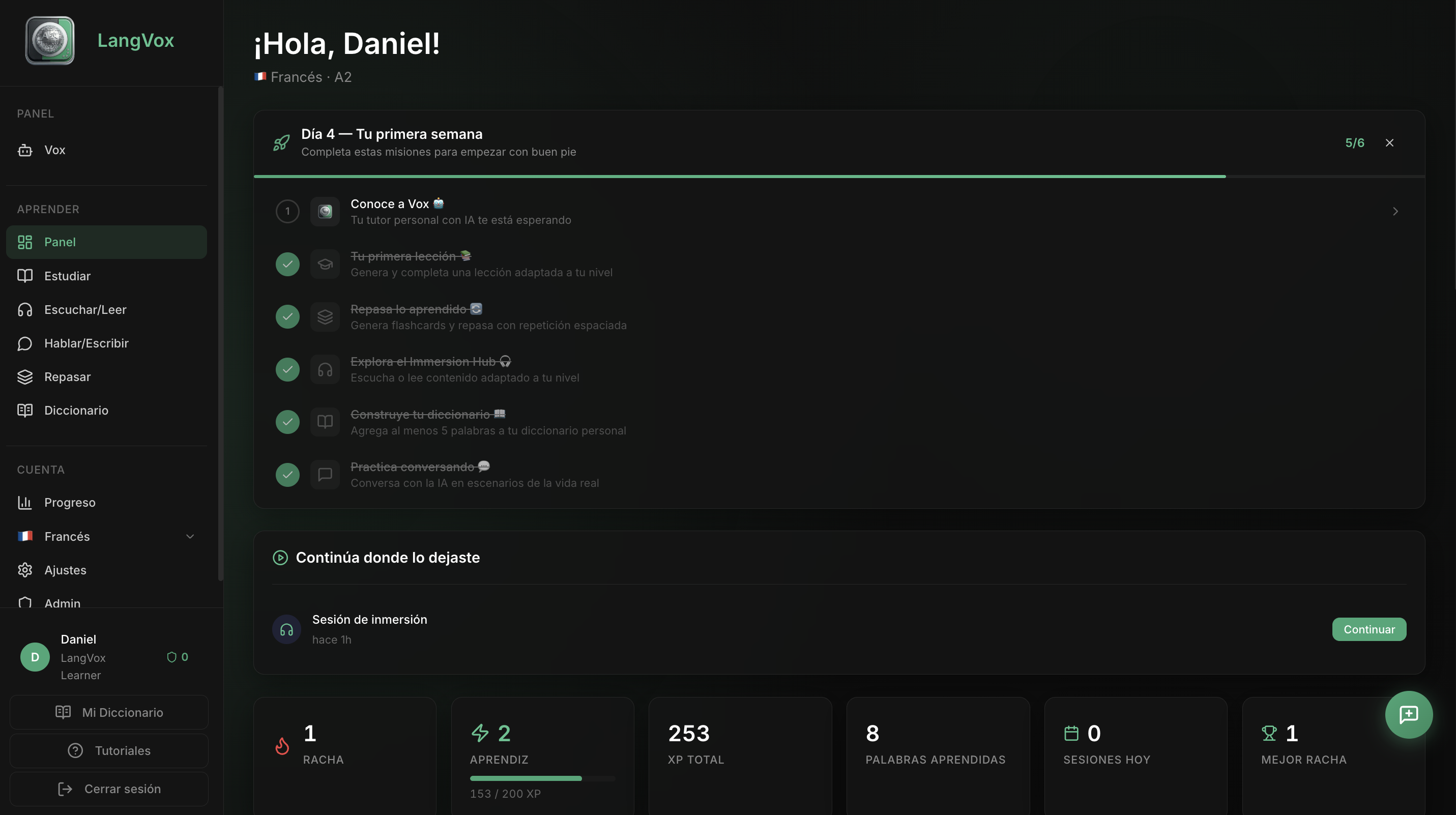Click play icon beside Continúa donde lo dejaste
Image resolution: width=1456 pixels, height=815 pixels.
click(280, 557)
